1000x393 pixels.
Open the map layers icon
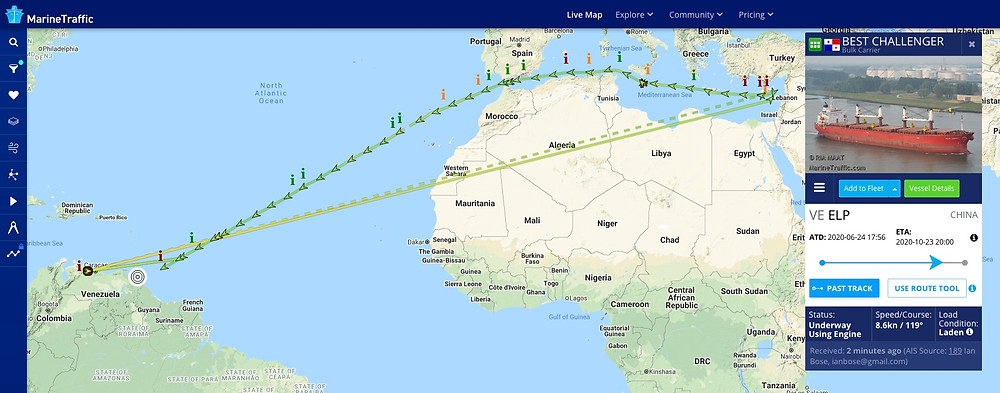(x=13, y=121)
